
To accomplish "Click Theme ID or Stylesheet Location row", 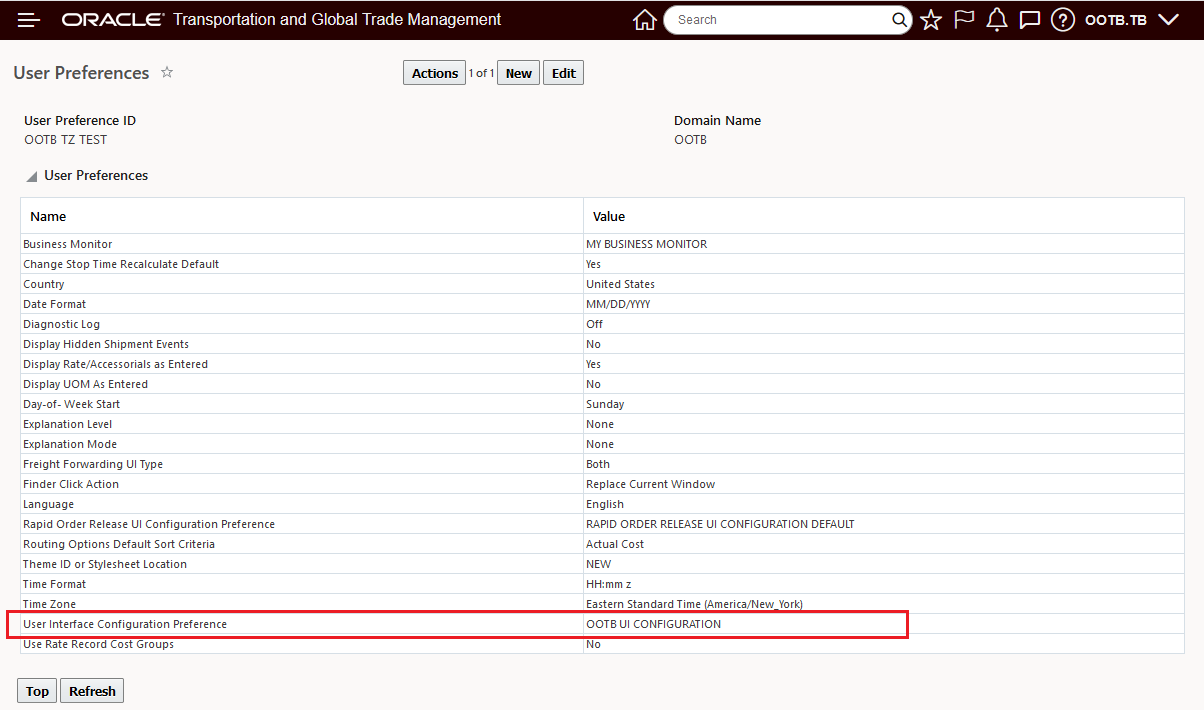I will pos(105,564).
